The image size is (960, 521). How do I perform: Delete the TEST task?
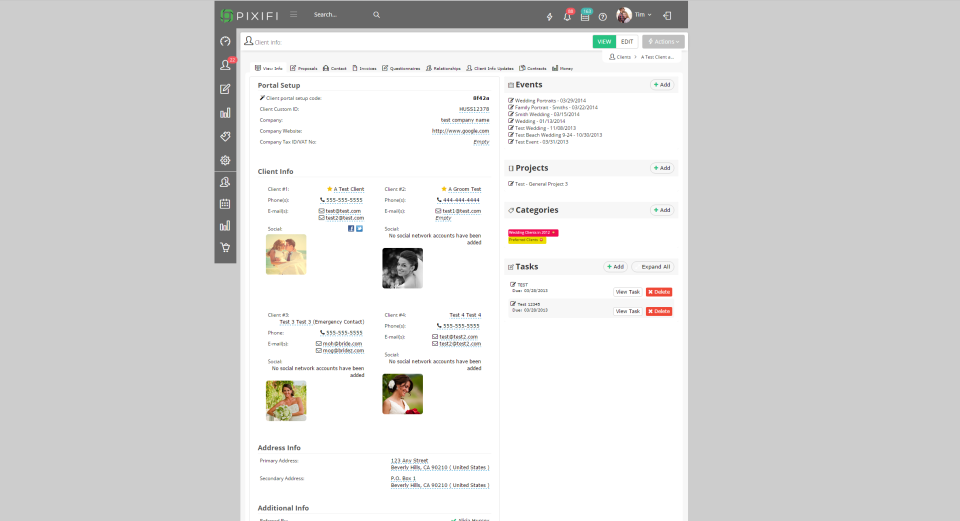point(659,292)
